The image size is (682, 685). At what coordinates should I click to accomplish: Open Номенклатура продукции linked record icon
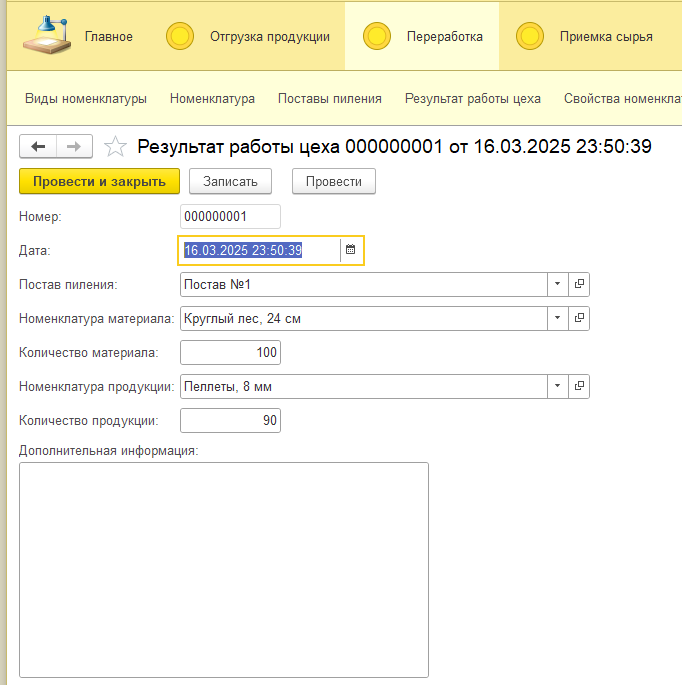tap(579, 386)
